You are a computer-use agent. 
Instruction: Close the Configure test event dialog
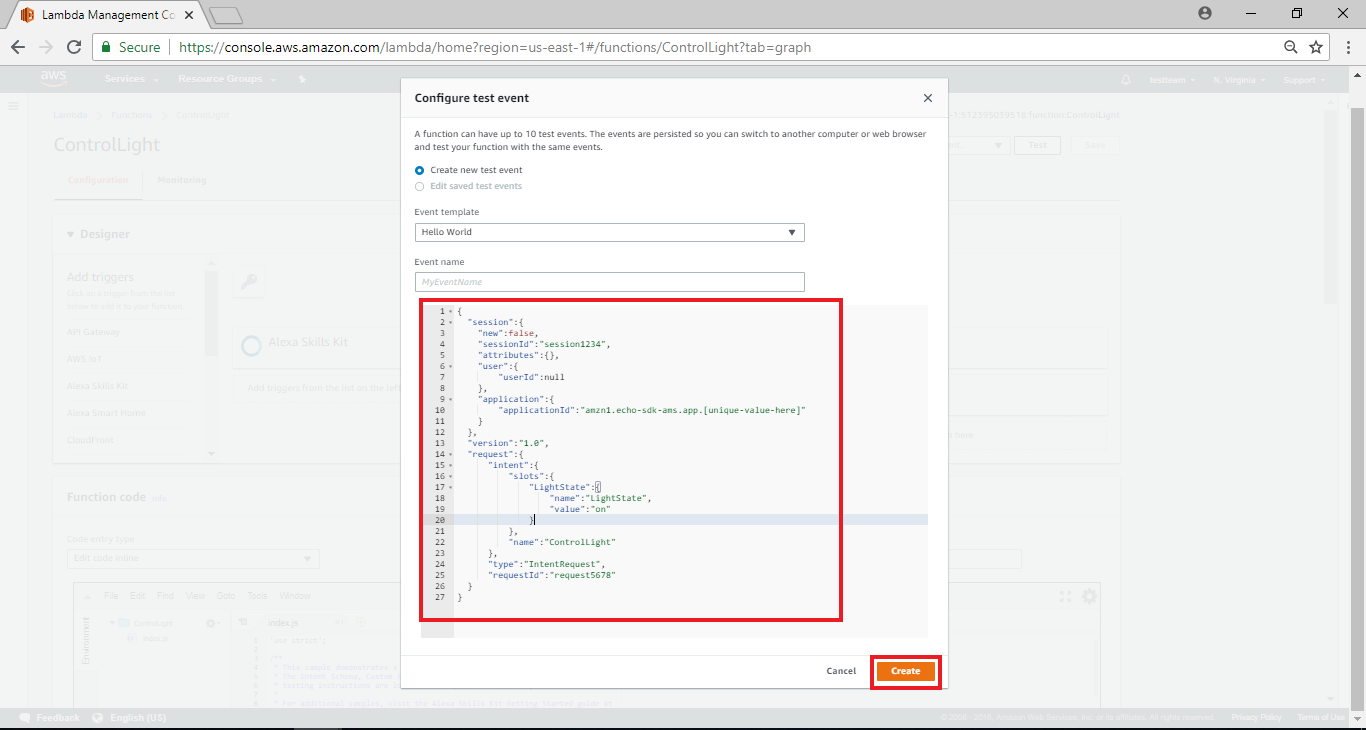tap(928, 98)
